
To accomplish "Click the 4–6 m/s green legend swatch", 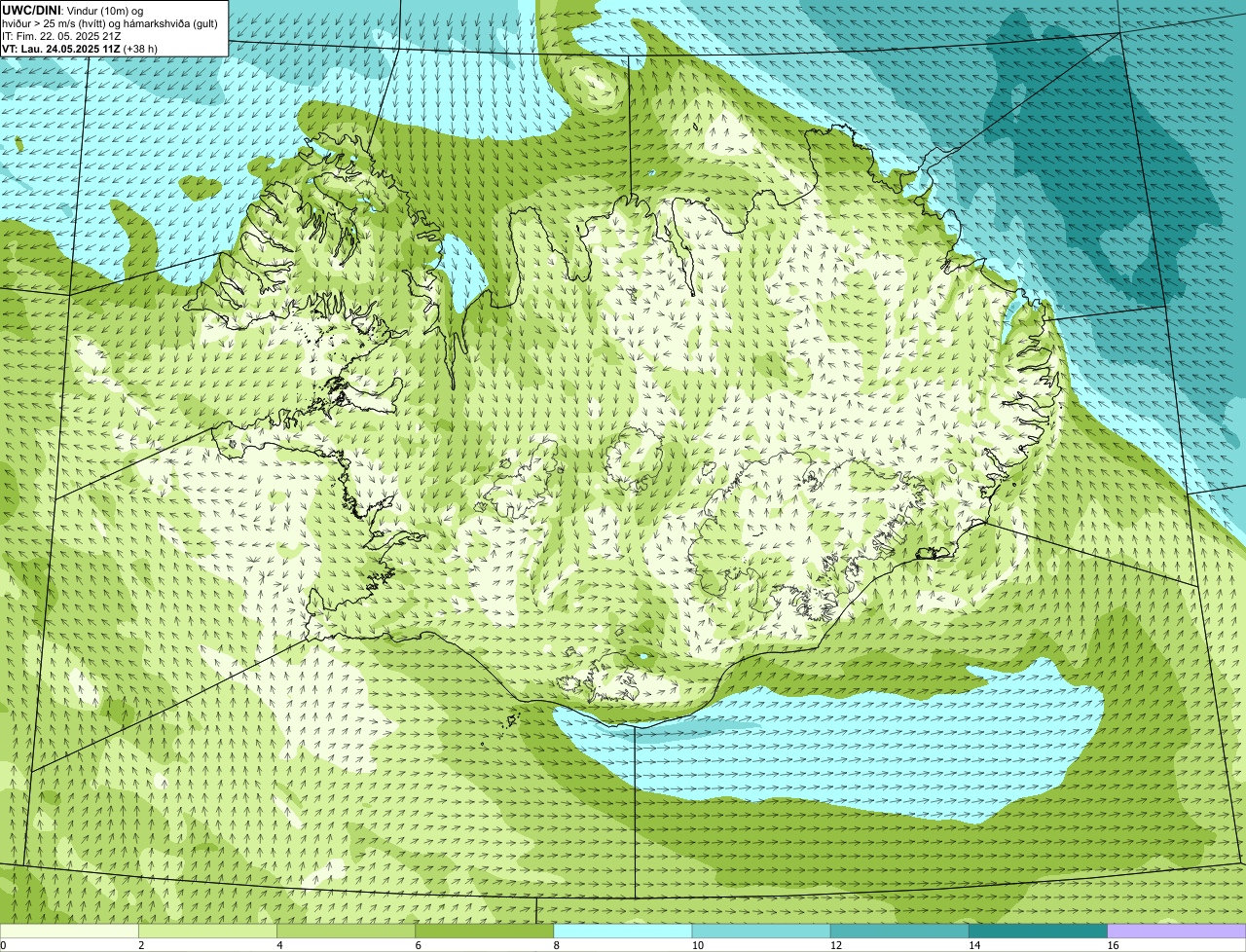I will (x=347, y=932).
